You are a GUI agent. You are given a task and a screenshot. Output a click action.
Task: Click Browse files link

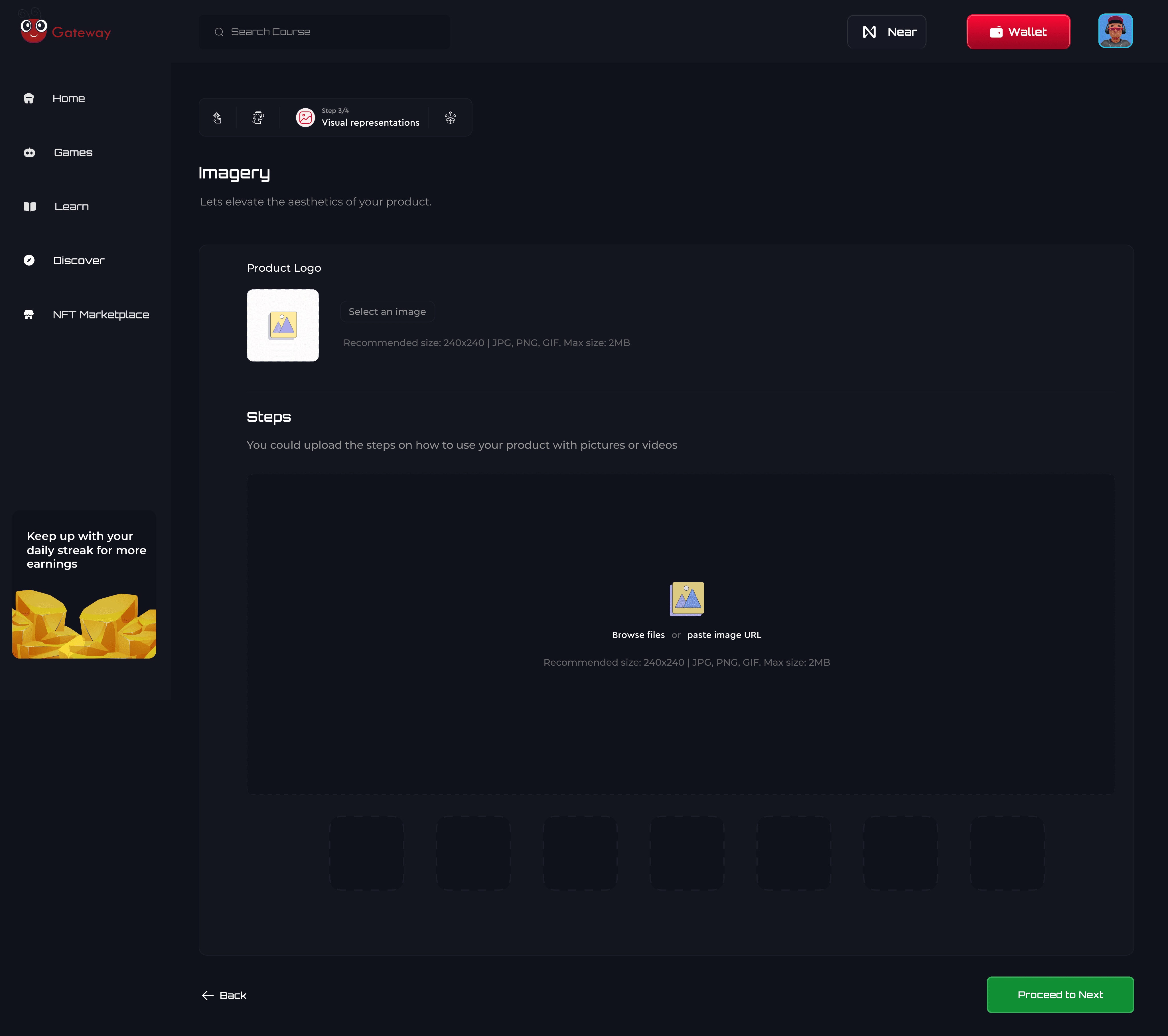pos(638,635)
